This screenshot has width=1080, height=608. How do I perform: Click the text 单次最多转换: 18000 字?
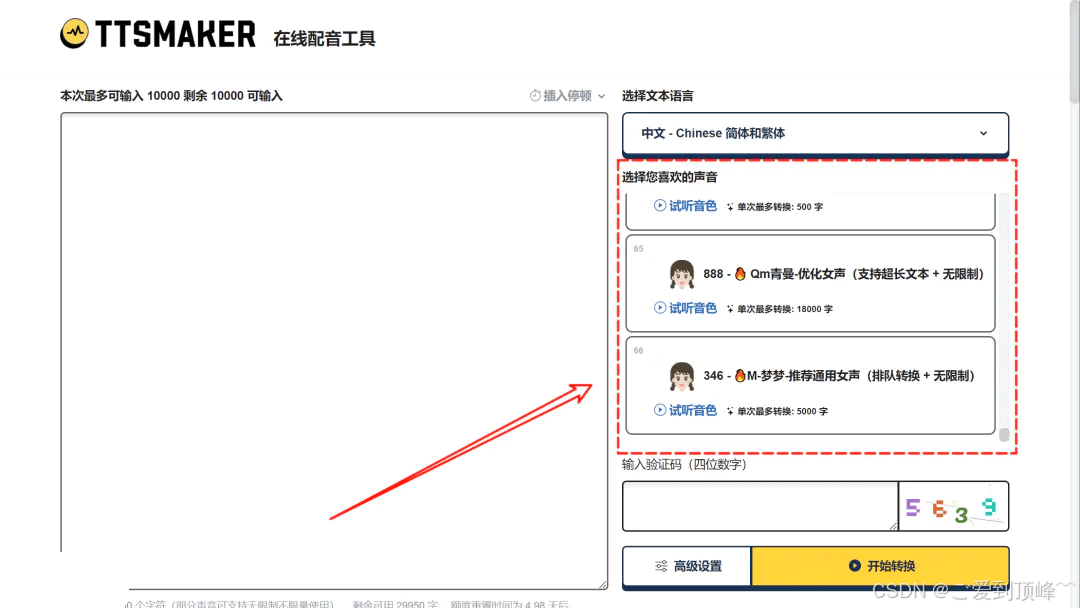pyautogui.click(x=785, y=309)
